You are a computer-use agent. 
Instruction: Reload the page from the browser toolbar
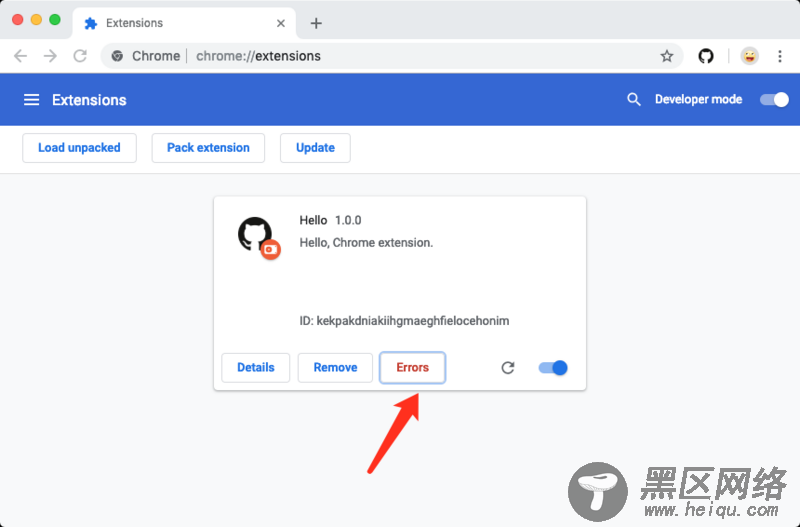tap(80, 56)
